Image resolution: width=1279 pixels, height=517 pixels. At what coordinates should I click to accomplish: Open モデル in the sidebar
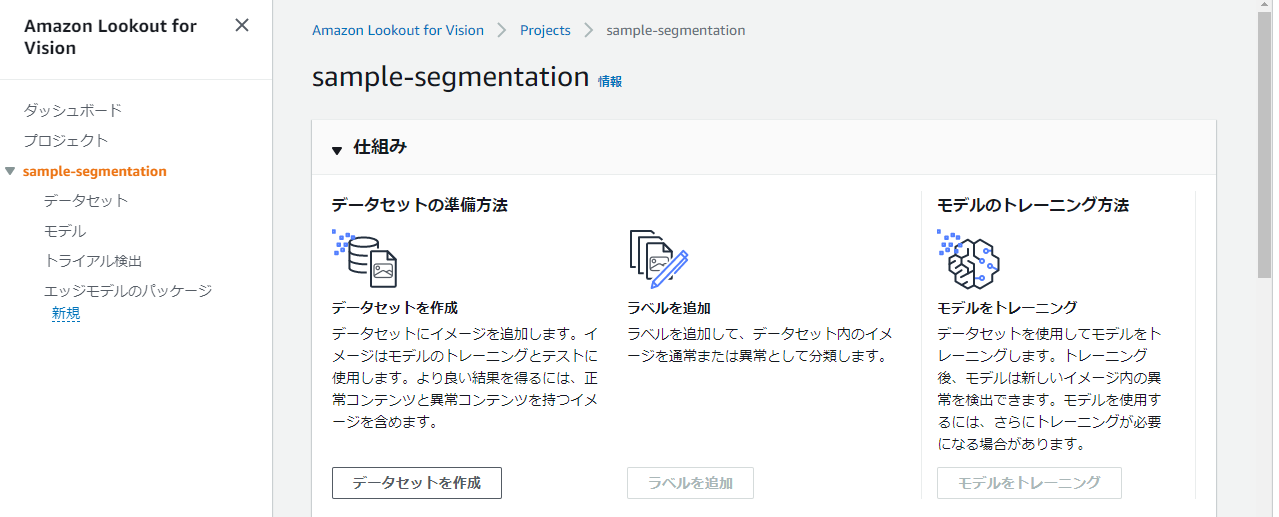click(65, 231)
